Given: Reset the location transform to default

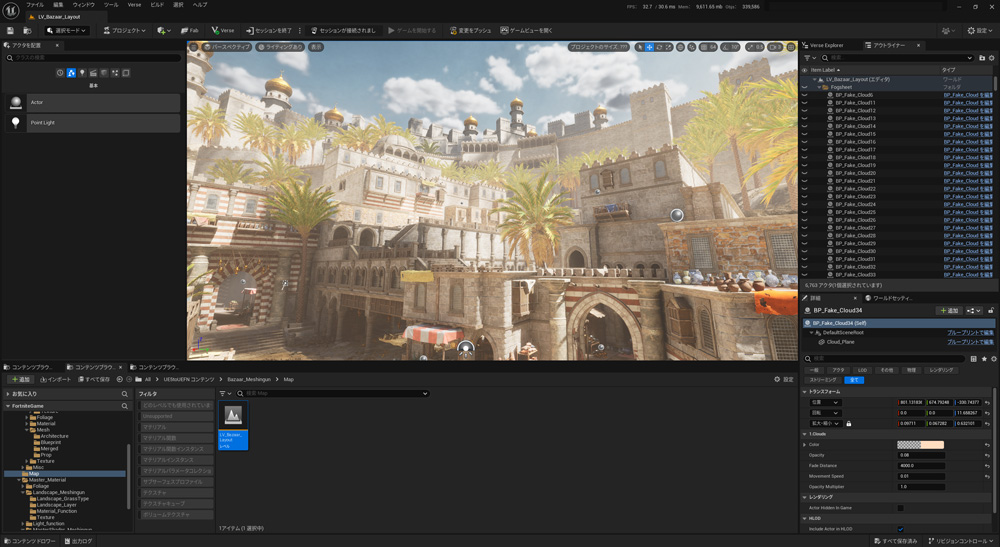Looking at the screenshot, I should point(987,403).
